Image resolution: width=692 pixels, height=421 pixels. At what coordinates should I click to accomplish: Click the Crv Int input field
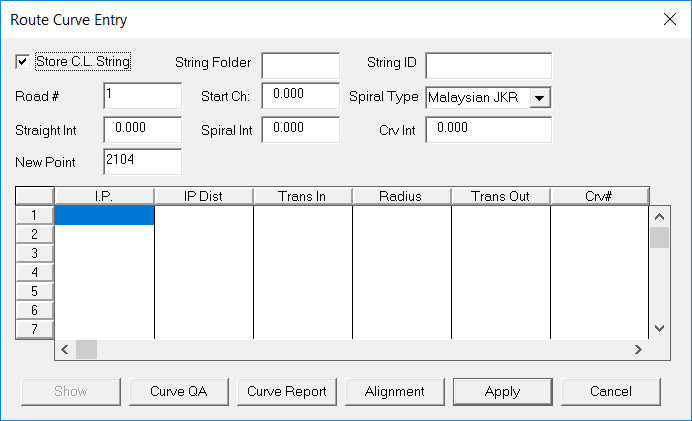coord(488,129)
